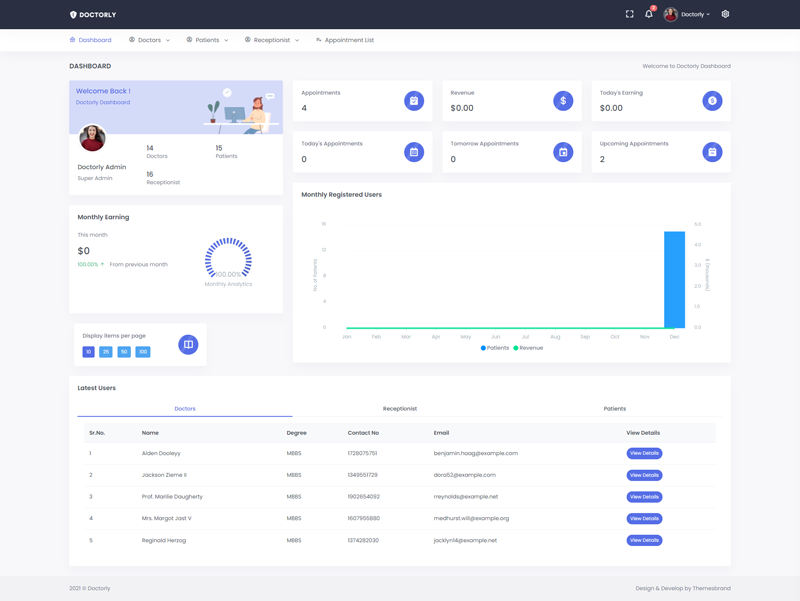The width and height of the screenshot is (800, 601).
Task: Click the Upcoming Appointments calendar icon
Action: click(712, 152)
